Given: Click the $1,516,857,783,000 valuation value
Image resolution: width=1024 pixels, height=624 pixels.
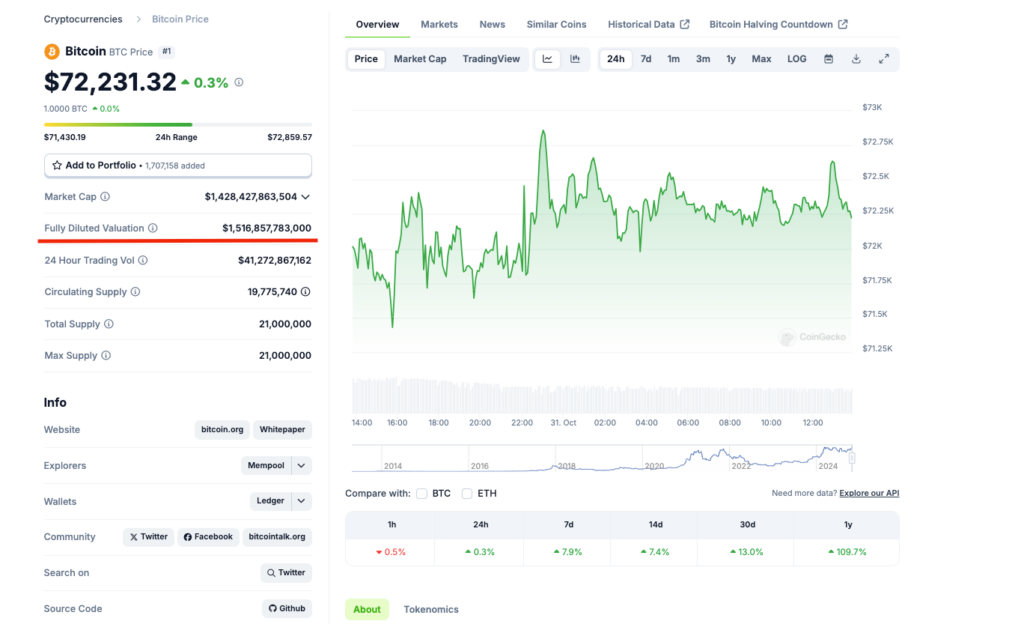Looking at the screenshot, I should [x=266, y=228].
